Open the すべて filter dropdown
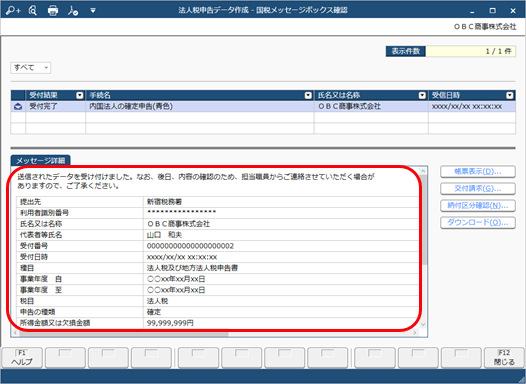The width and height of the screenshot is (526, 384). (x=31, y=68)
